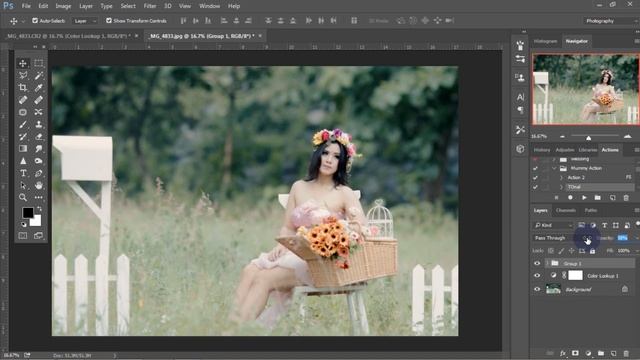Open the Character panel icon
Image resolution: width=640 pixels, height=360 pixels.
(520, 97)
